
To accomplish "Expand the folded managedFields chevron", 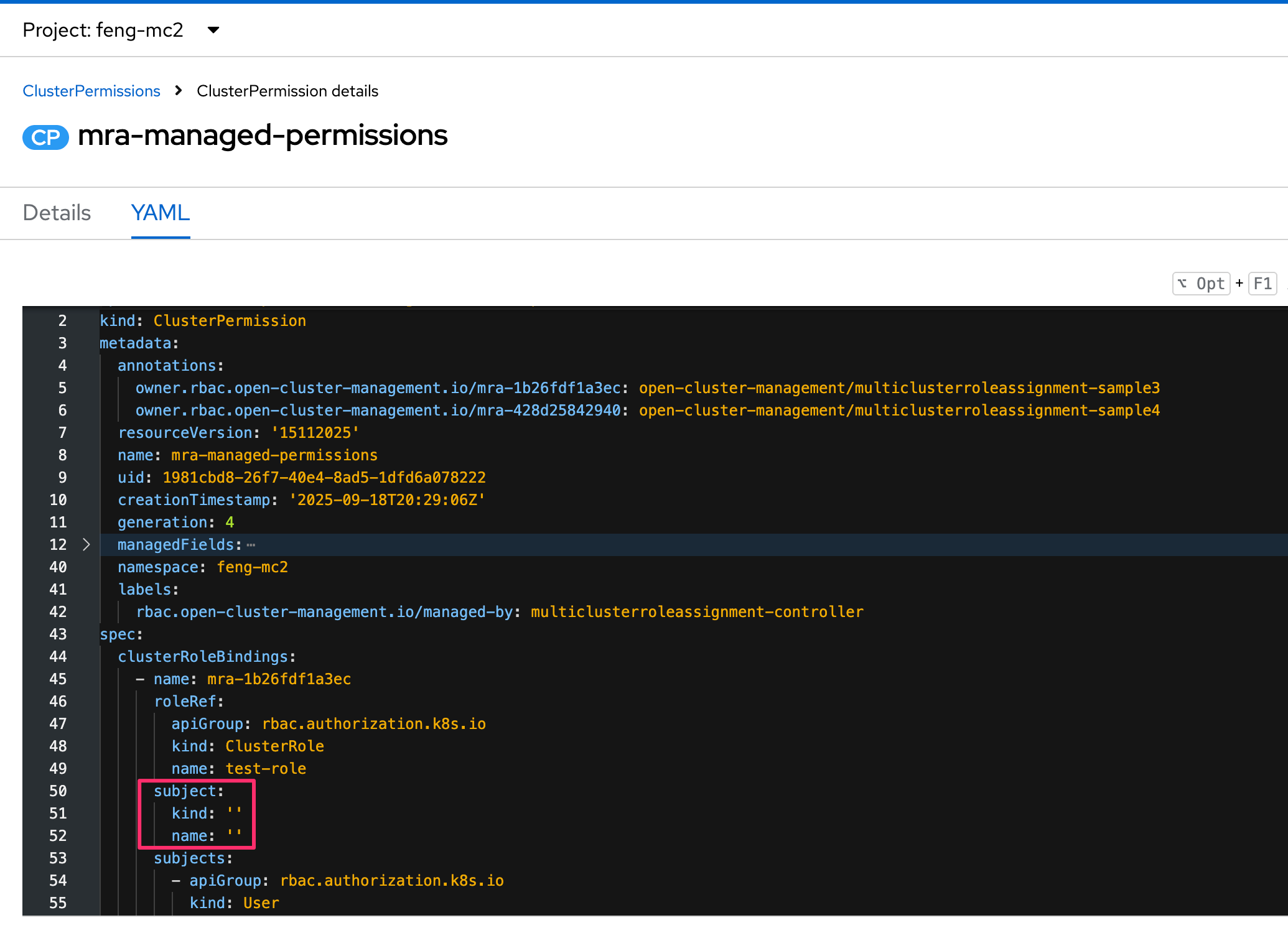I will 86,544.
